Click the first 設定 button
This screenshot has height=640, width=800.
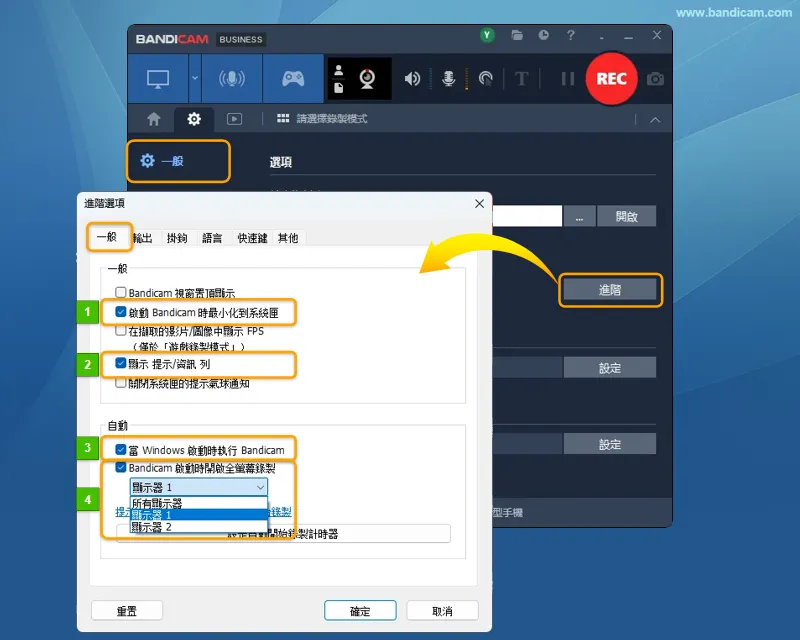point(610,367)
